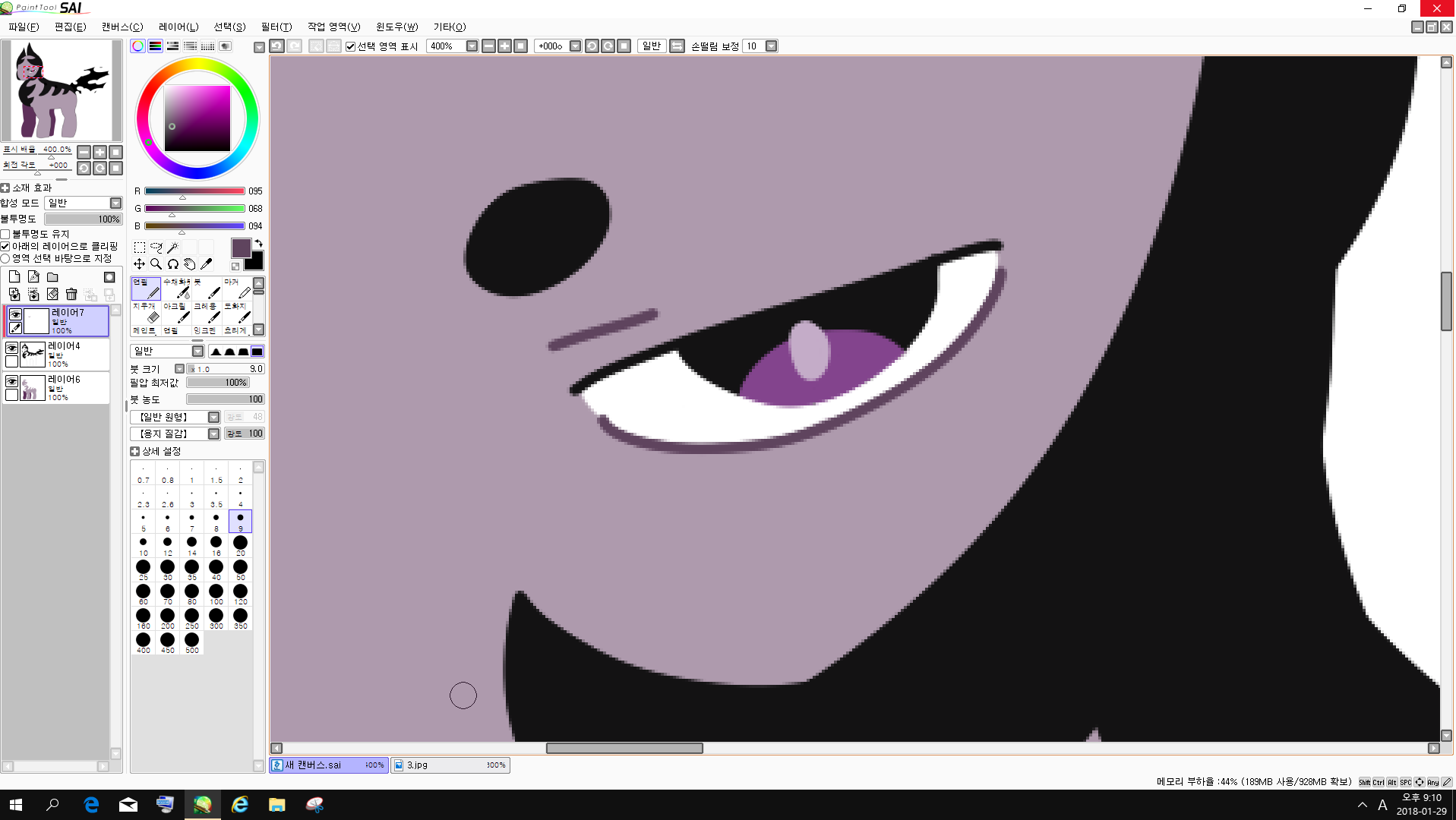Viewport: 1456px width, 820px height.
Task: Uncheck 선택 영역 표시 checkbox
Action: pyautogui.click(x=350, y=46)
